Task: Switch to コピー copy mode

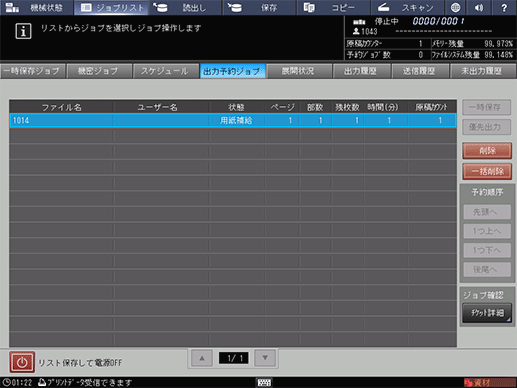Action: click(x=333, y=7)
